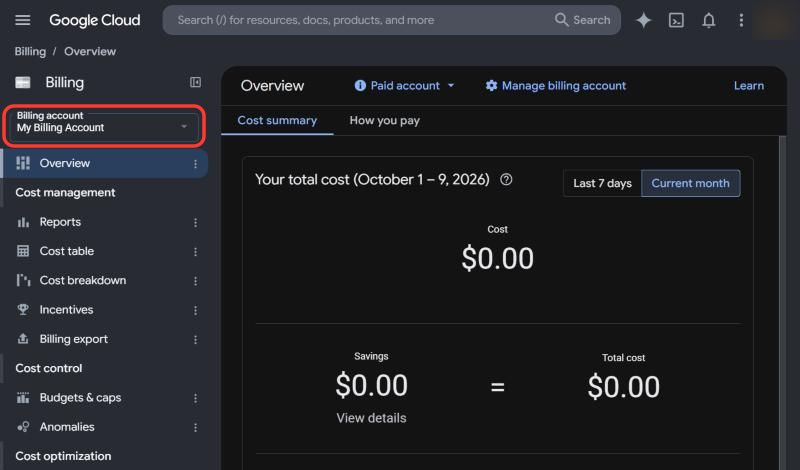The height and width of the screenshot is (470, 800).
Task: Click the Cost table grid icon
Action: (23, 251)
